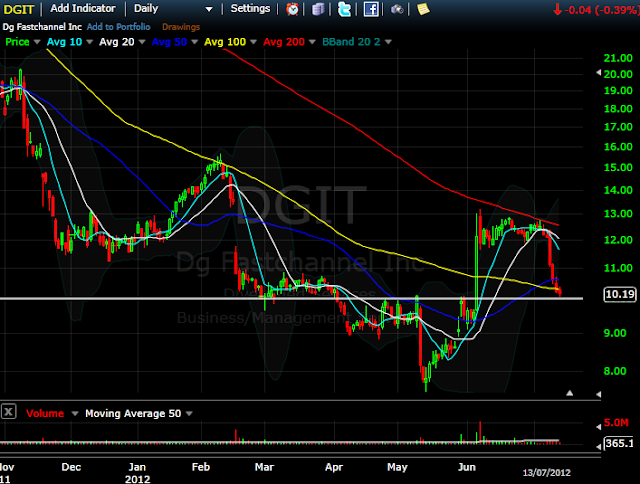The height and width of the screenshot is (484, 640).
Task: Click the 5.0M volume scale label
Action: tap(616, 423)
